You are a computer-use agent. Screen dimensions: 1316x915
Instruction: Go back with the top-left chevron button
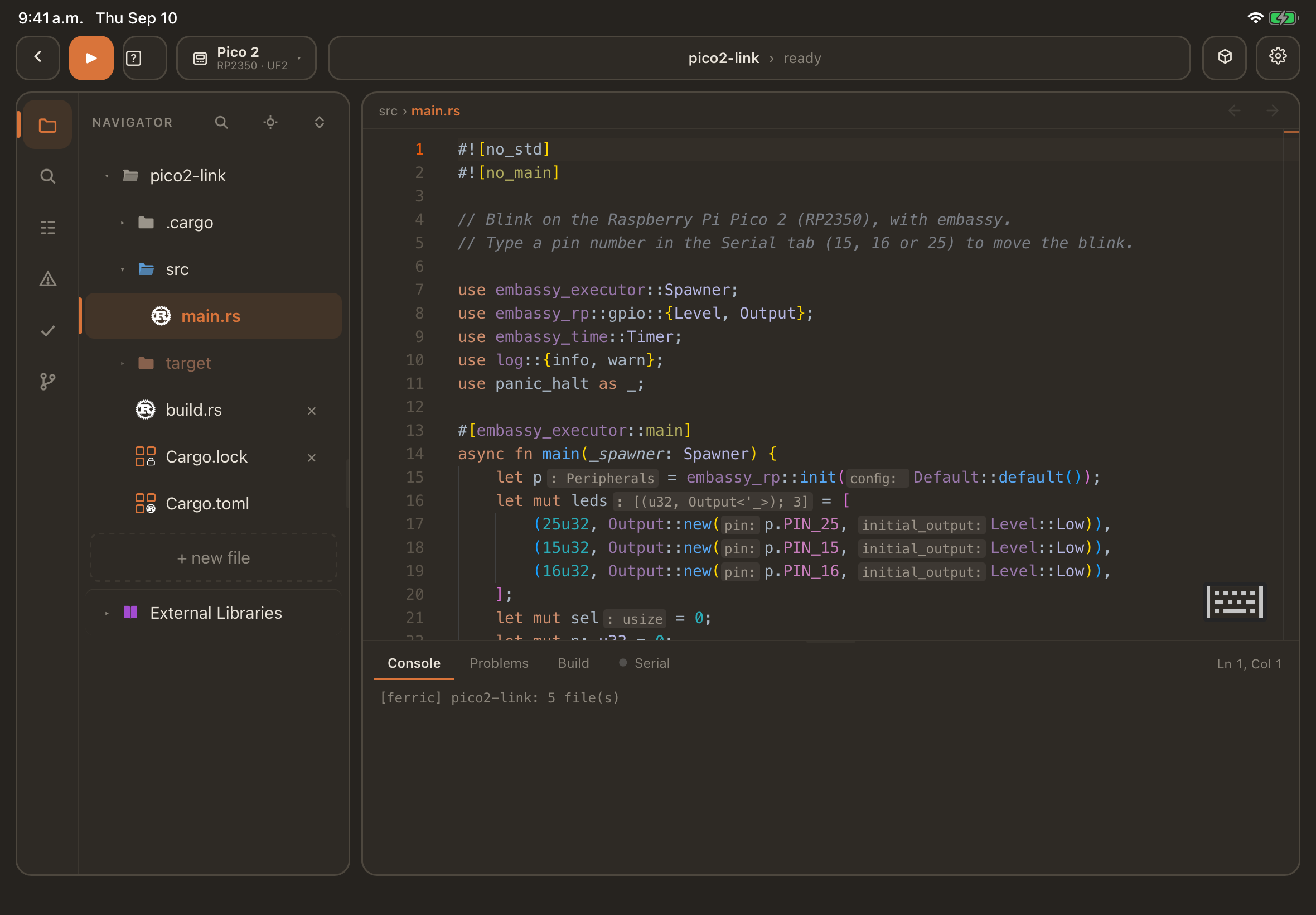pos(38,58)
